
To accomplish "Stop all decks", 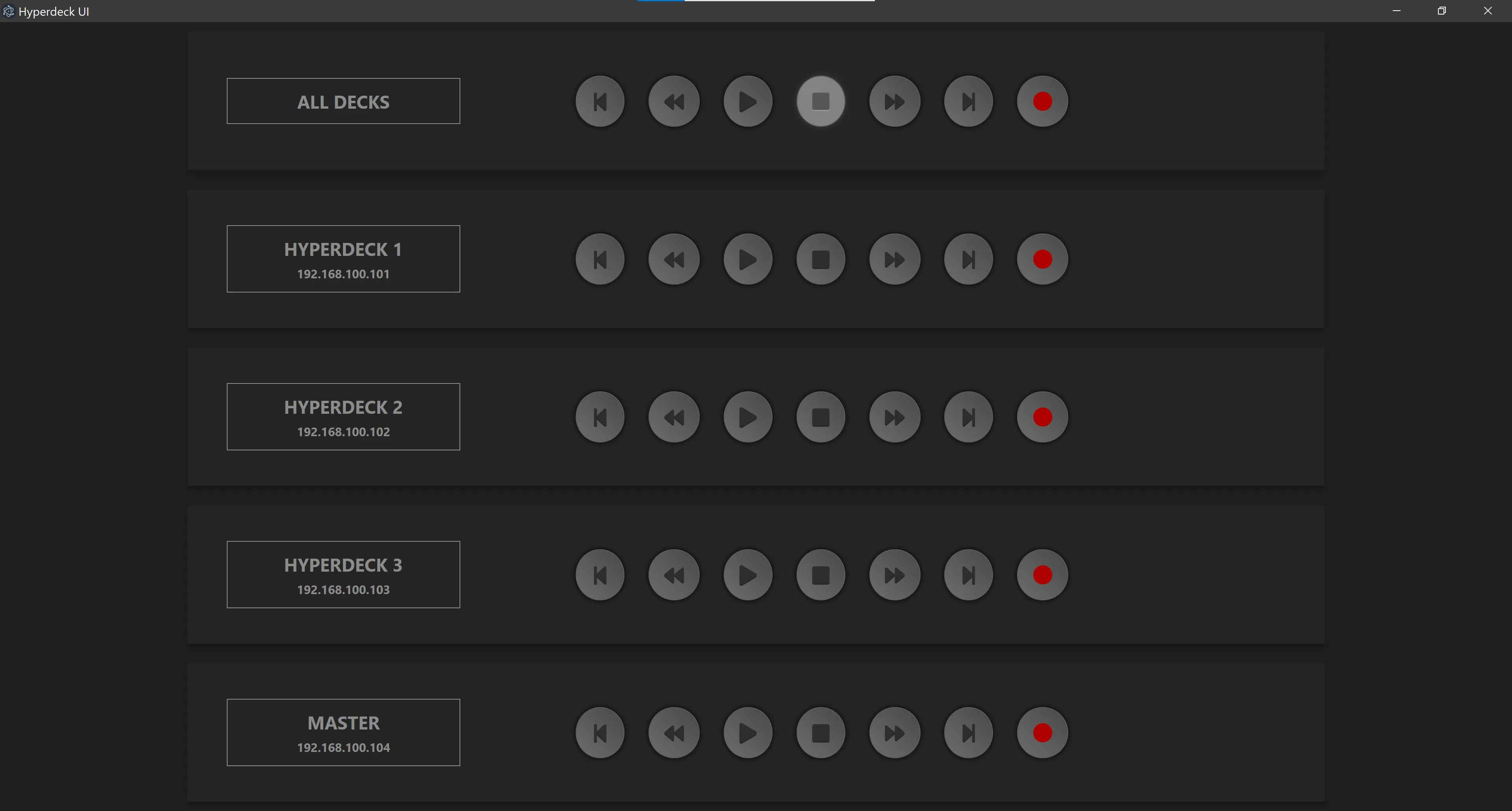I will point(821,102).
